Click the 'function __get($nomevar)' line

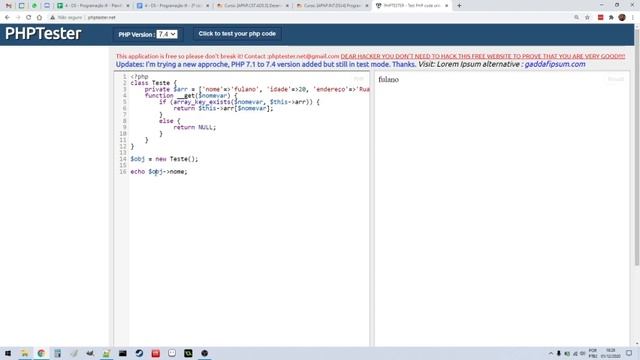click(191, 96)
